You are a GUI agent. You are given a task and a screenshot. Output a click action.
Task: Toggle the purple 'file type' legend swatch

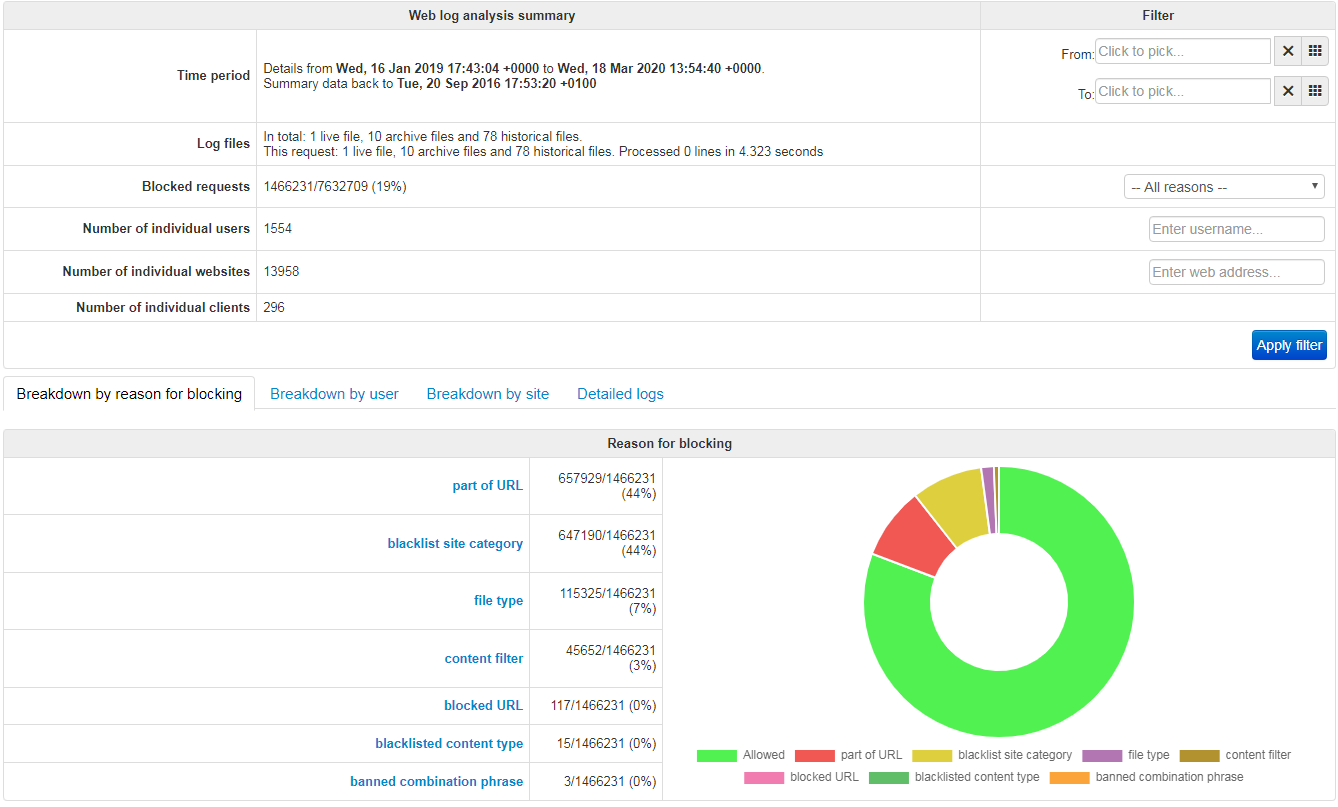pyautogui.click(x=1101, y=755)
